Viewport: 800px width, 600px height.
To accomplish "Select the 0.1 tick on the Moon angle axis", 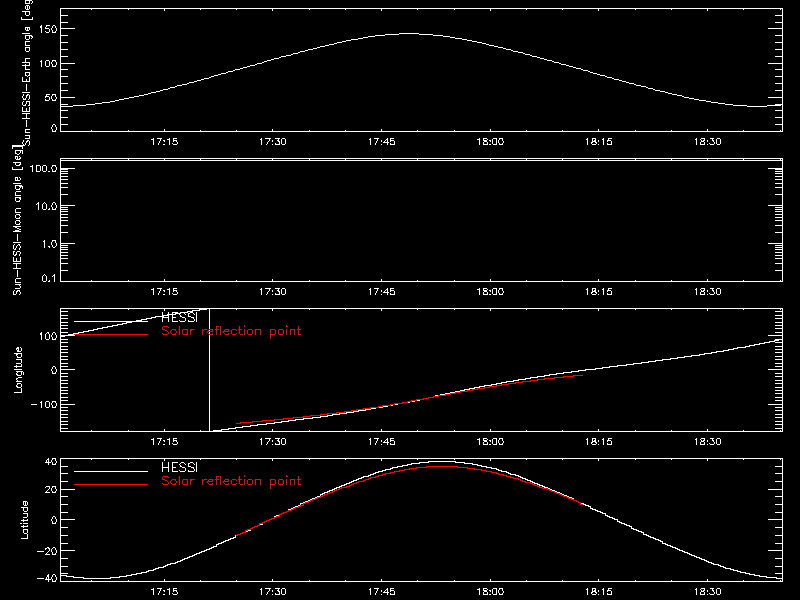I will (x=49, y=279).
